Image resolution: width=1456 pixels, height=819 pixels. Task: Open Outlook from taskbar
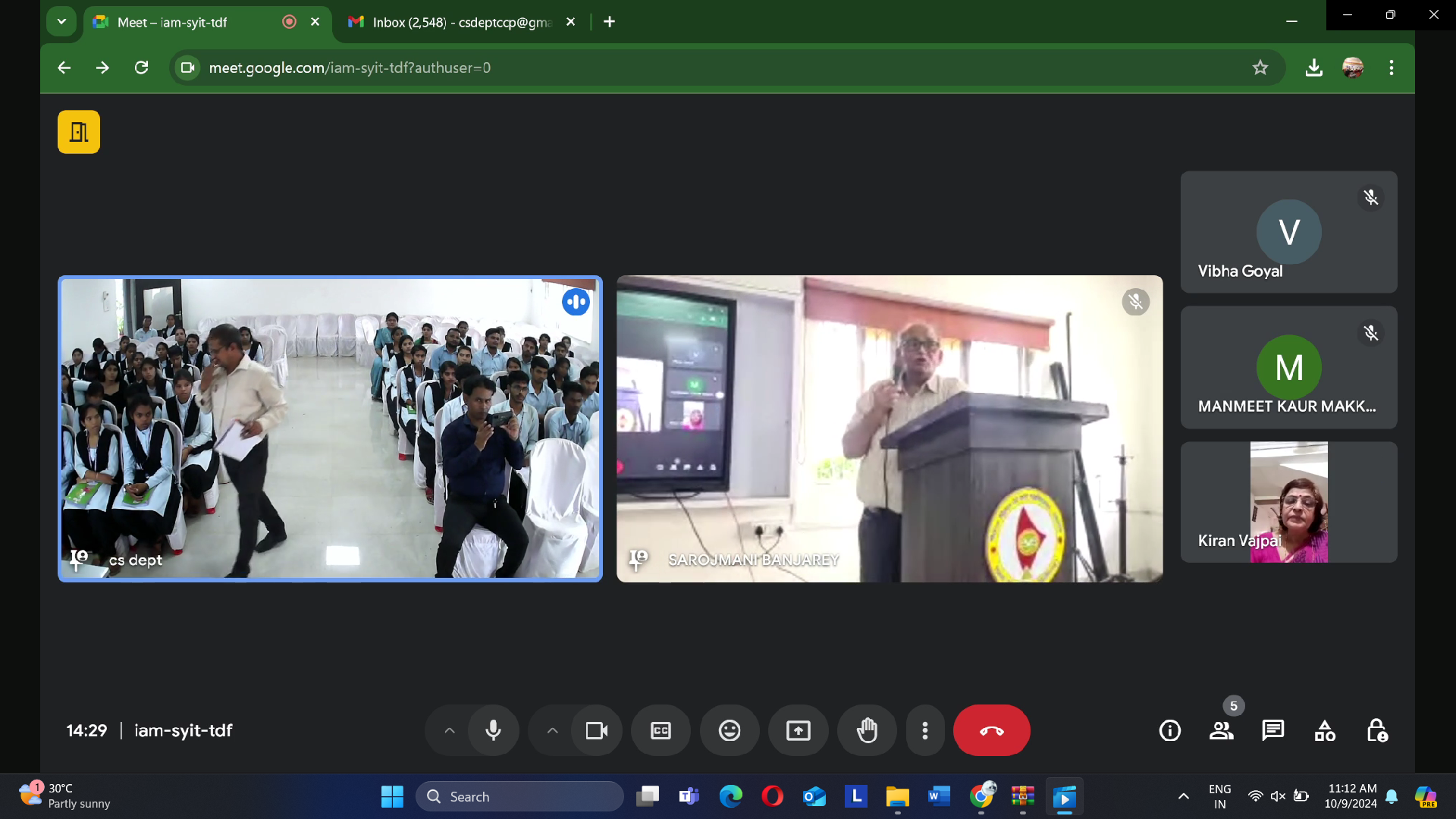pos(814,796)
